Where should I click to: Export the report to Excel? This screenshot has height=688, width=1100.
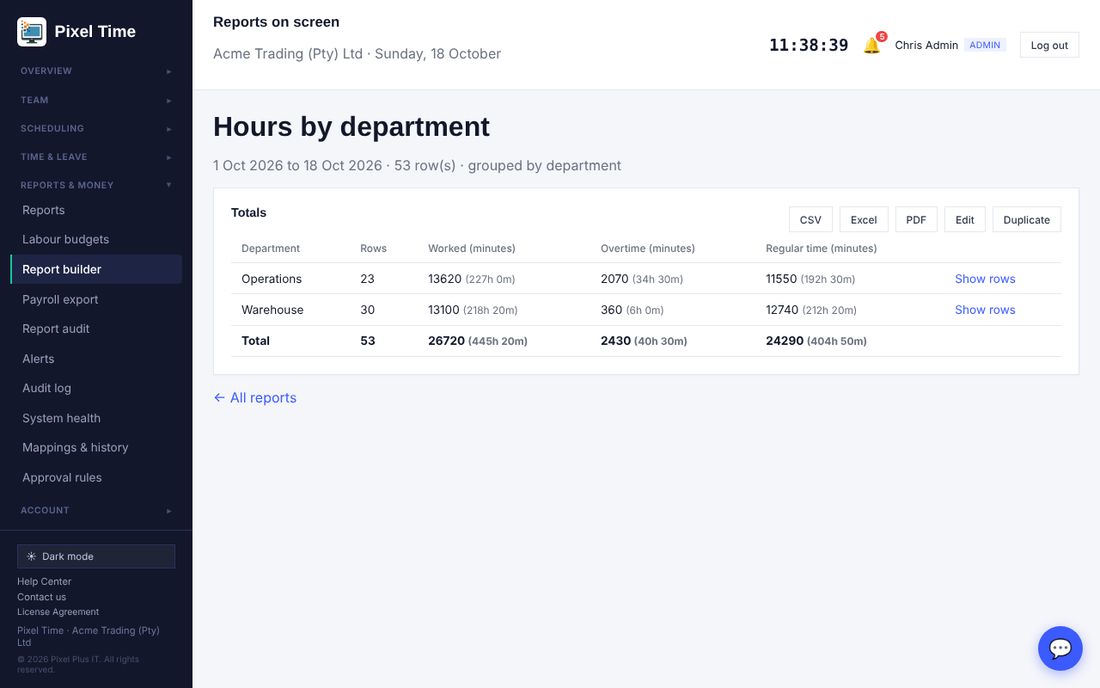coord(864,220)
